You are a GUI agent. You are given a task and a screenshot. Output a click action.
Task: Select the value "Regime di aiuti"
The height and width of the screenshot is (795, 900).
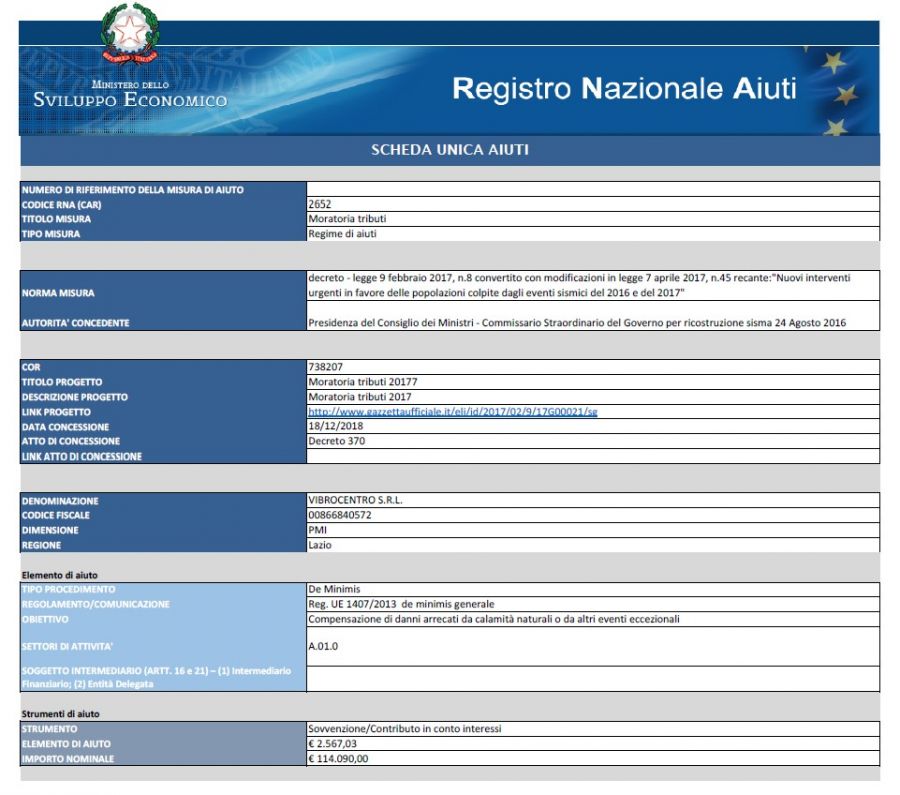pyautogui.click(x=343, y=234)
